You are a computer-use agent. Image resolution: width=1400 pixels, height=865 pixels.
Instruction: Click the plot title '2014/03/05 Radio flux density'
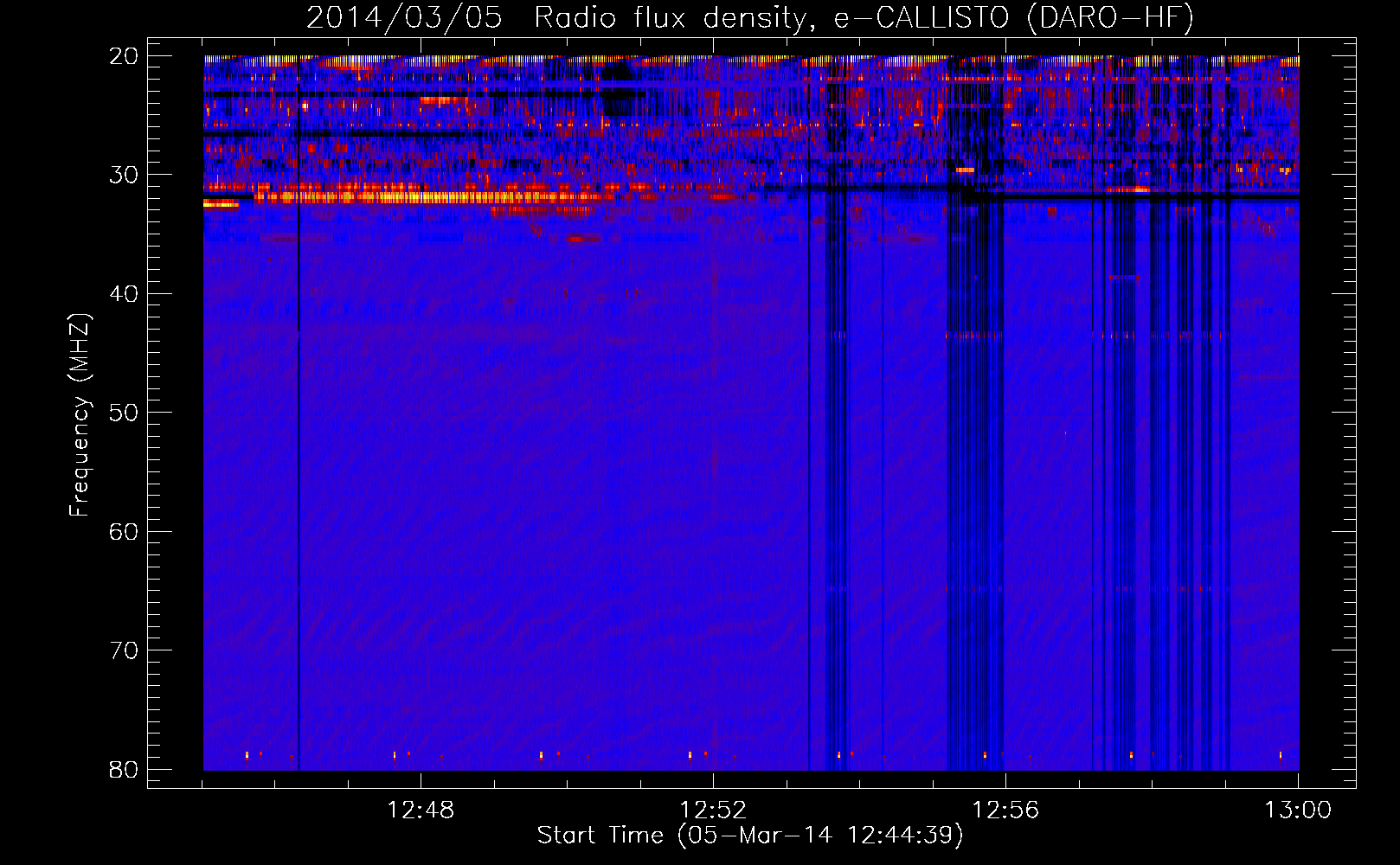tap(749, 18)
